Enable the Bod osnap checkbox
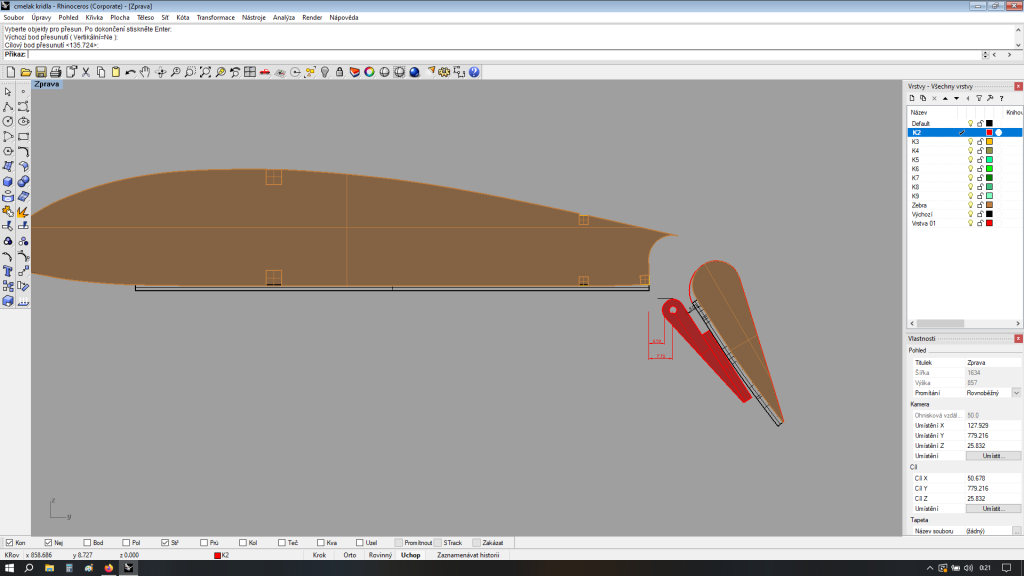The height and width of the screenshot is (576, 1024). coord(87,542)
